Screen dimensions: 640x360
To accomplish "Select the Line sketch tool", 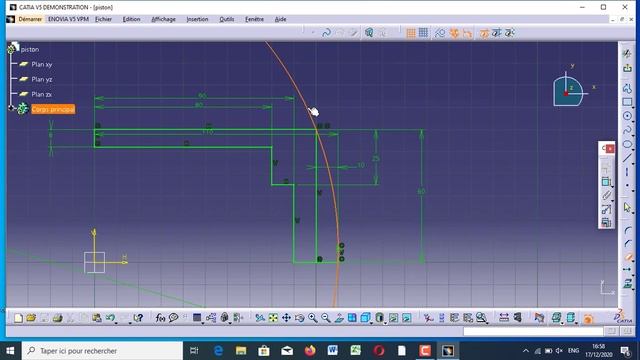I will tap(627, 158).
